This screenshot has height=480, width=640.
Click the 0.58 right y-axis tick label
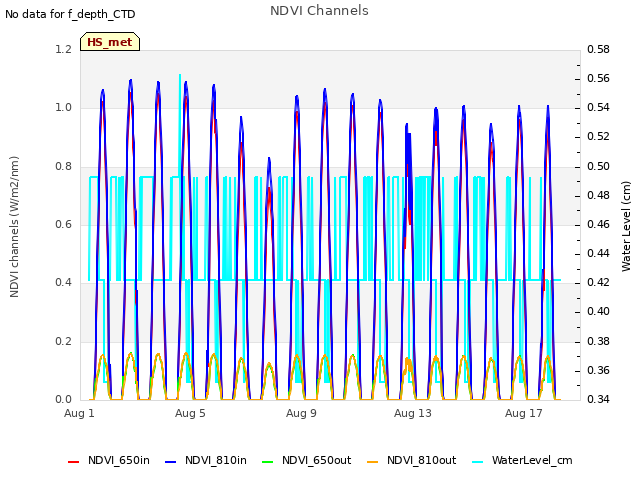pyautogui.click(x=598, y=49)
